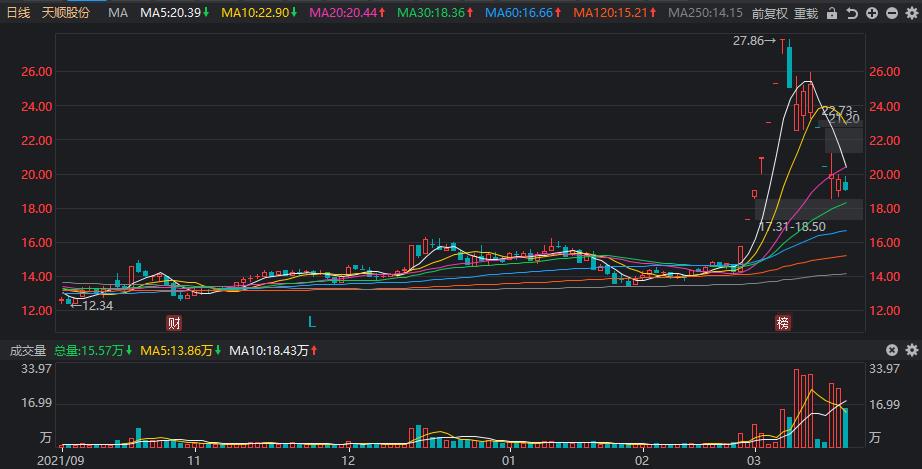The width and height of the screenshot is (922, 469).
Task: Click the red 财 marker on timeline
Action: pos(174,322)
